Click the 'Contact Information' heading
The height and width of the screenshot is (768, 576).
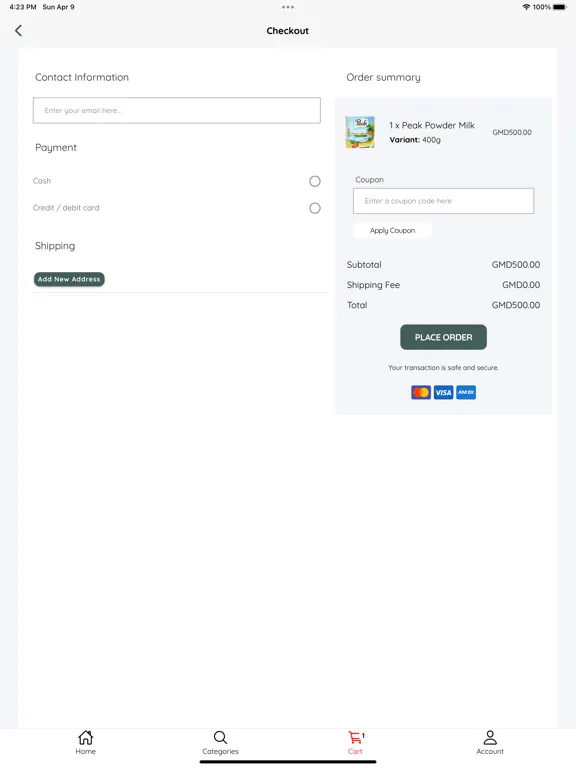[x=82, y=77]
